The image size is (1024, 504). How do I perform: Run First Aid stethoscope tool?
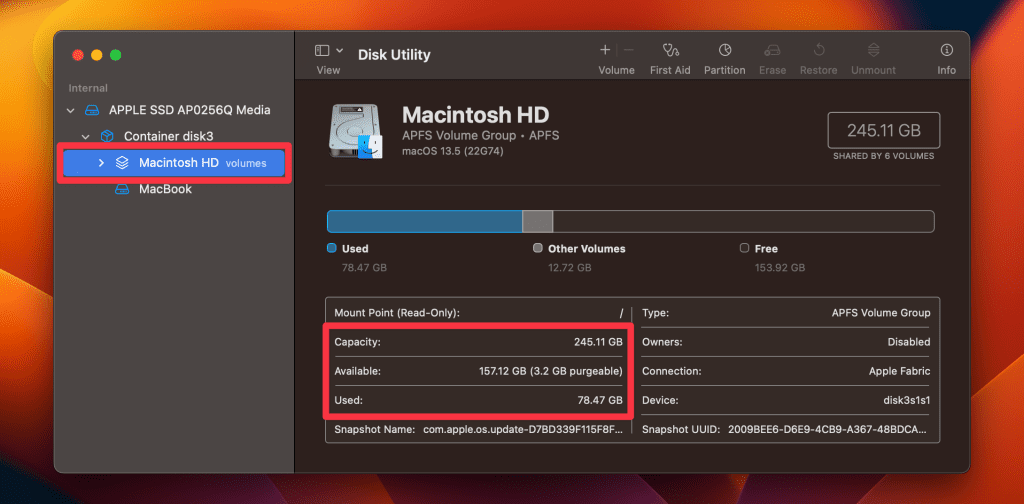pos(670,50)
